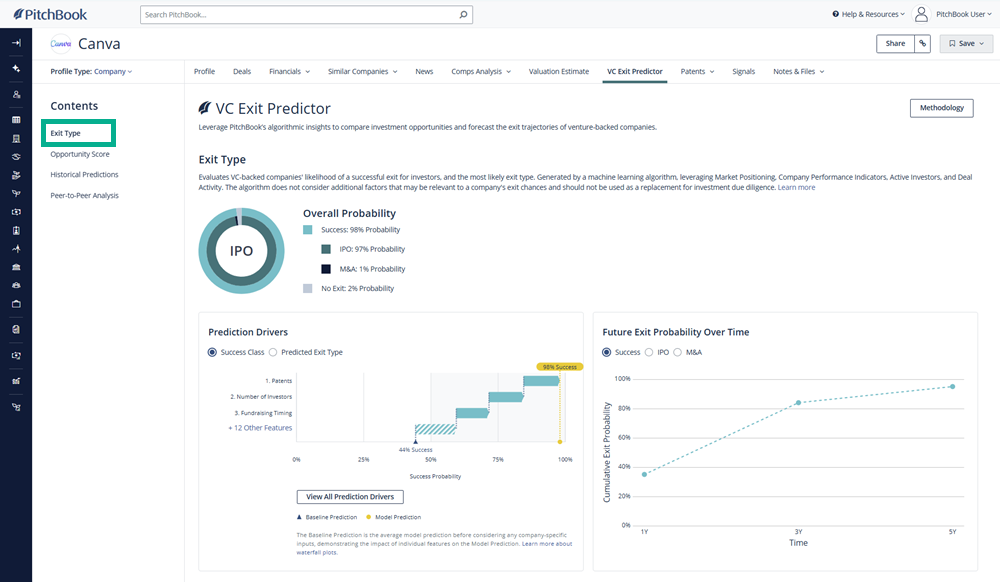The width and height of the screenshot is (1001, 582).
Task: Jump to Opportunity Score in Contents
Action: pos(80,154)
